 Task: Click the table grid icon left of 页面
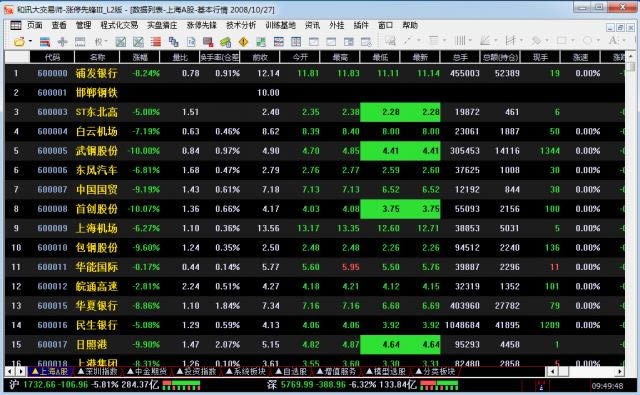point(16,25)
